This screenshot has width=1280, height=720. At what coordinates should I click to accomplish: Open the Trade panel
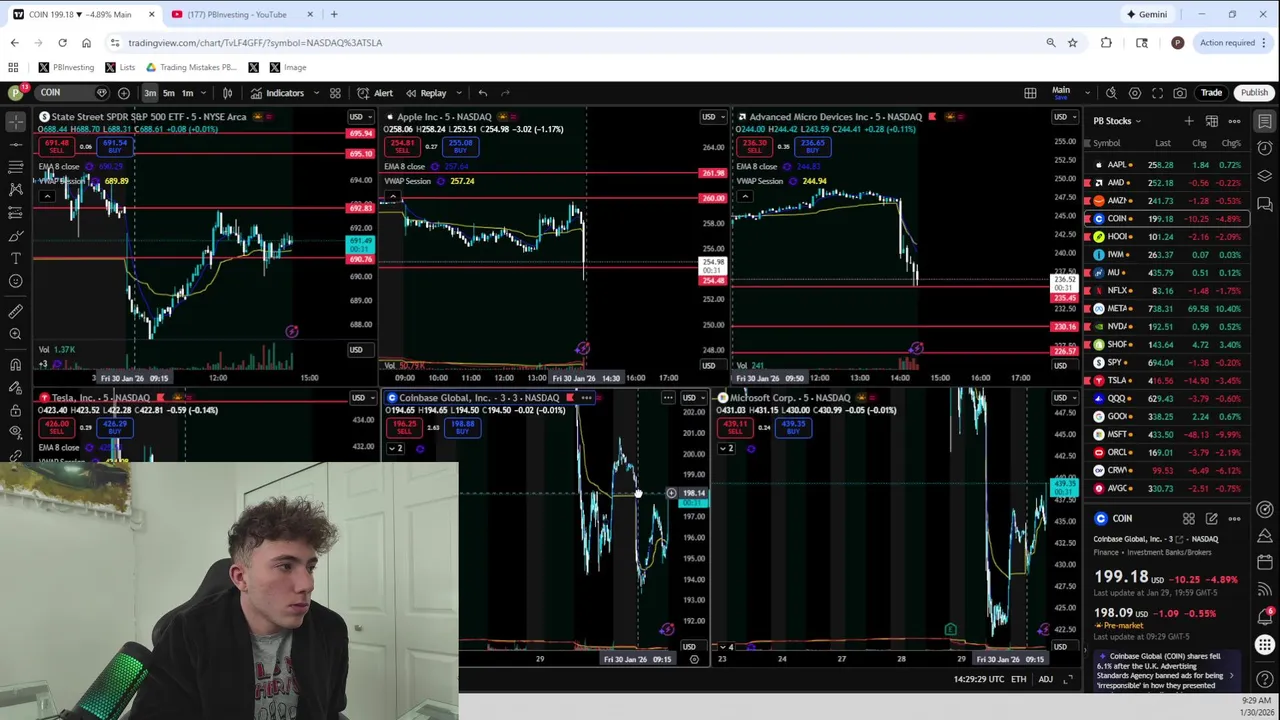[x=1211, y=93]
